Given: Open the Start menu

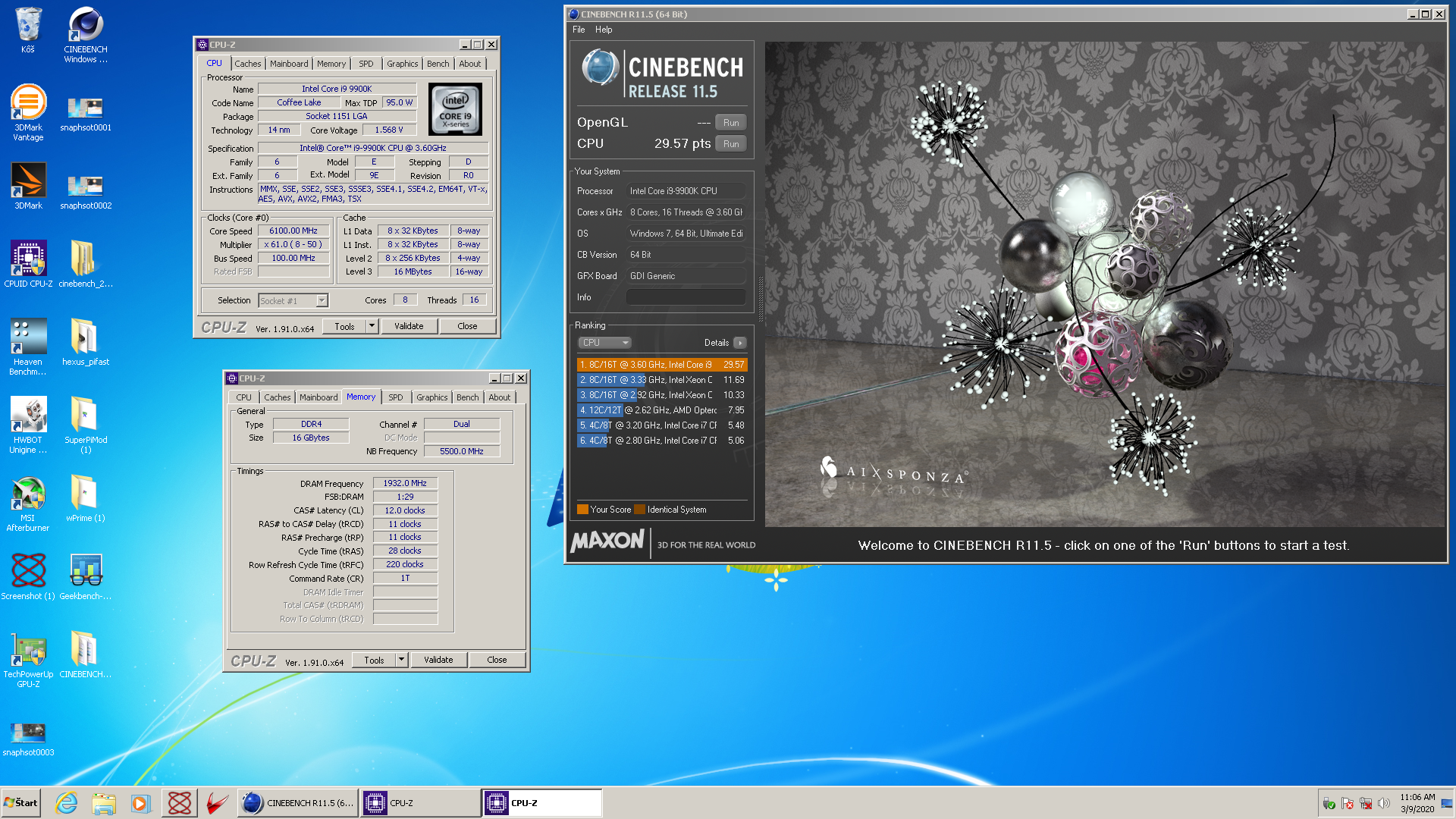Looking at the screenshot, I should [x=20, y=803].
